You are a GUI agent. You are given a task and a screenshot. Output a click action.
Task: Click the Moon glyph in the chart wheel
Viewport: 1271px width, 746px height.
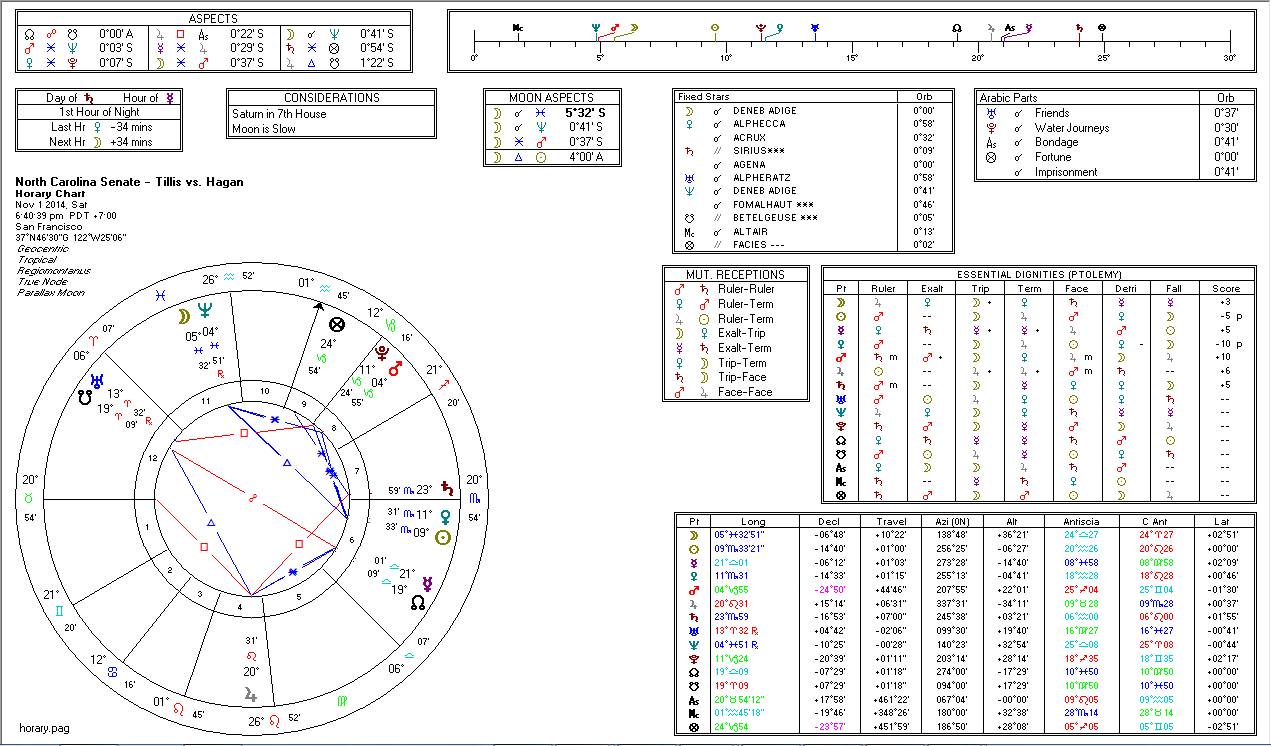(184, 317)
